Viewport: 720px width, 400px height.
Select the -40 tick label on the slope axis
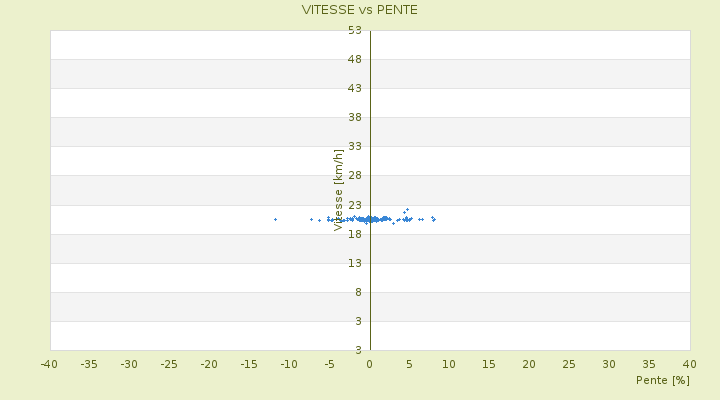coord(49,364)
